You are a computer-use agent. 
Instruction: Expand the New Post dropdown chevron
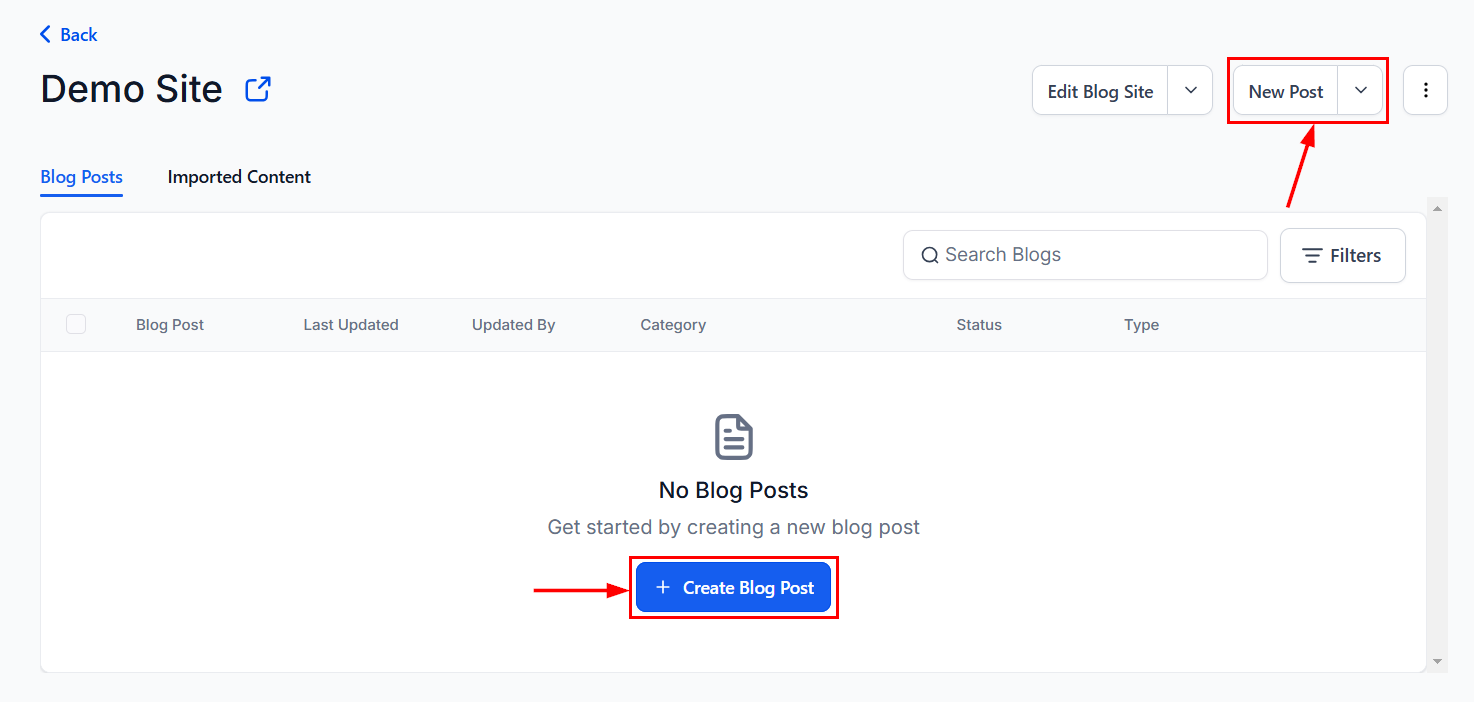pyautogui.click(x=1361, y=91)
